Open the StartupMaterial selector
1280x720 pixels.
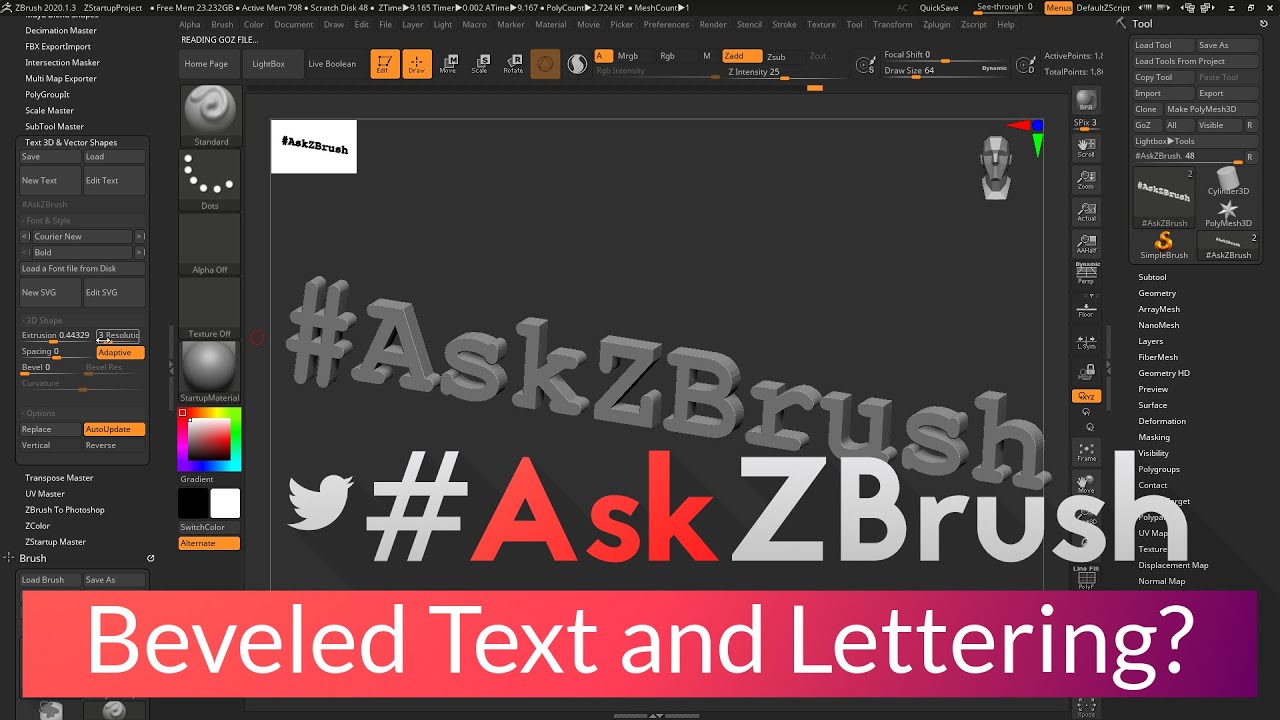pyautogui.click(x=210, y=372)
